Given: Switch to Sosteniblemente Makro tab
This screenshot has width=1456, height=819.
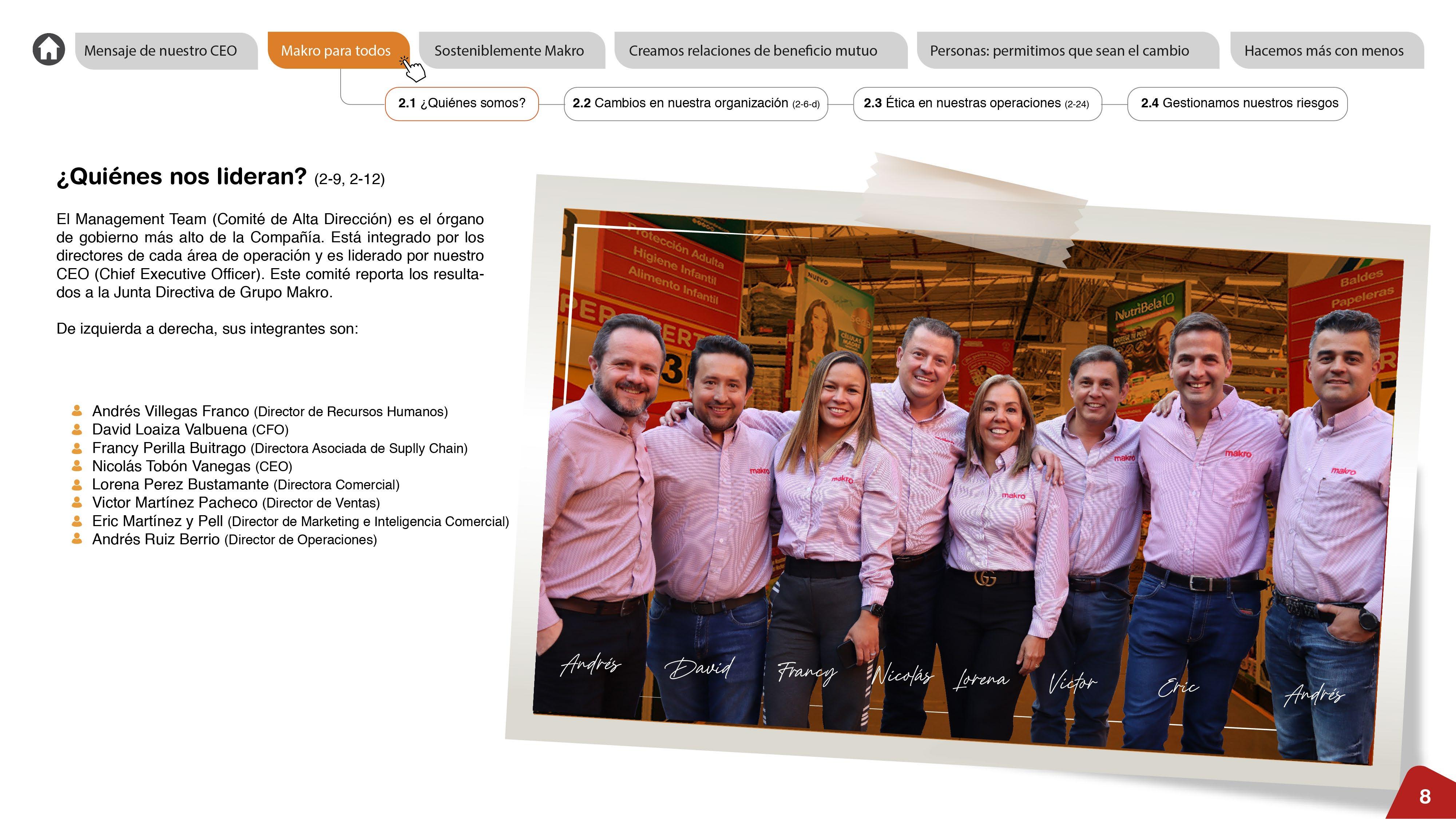Looking at the screenshot, I should pos(509,51).
